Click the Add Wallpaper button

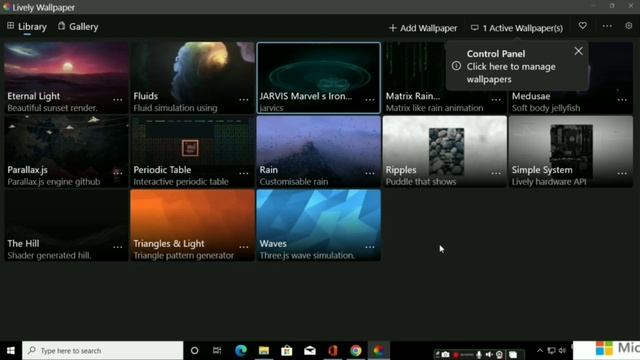(423, 28)
